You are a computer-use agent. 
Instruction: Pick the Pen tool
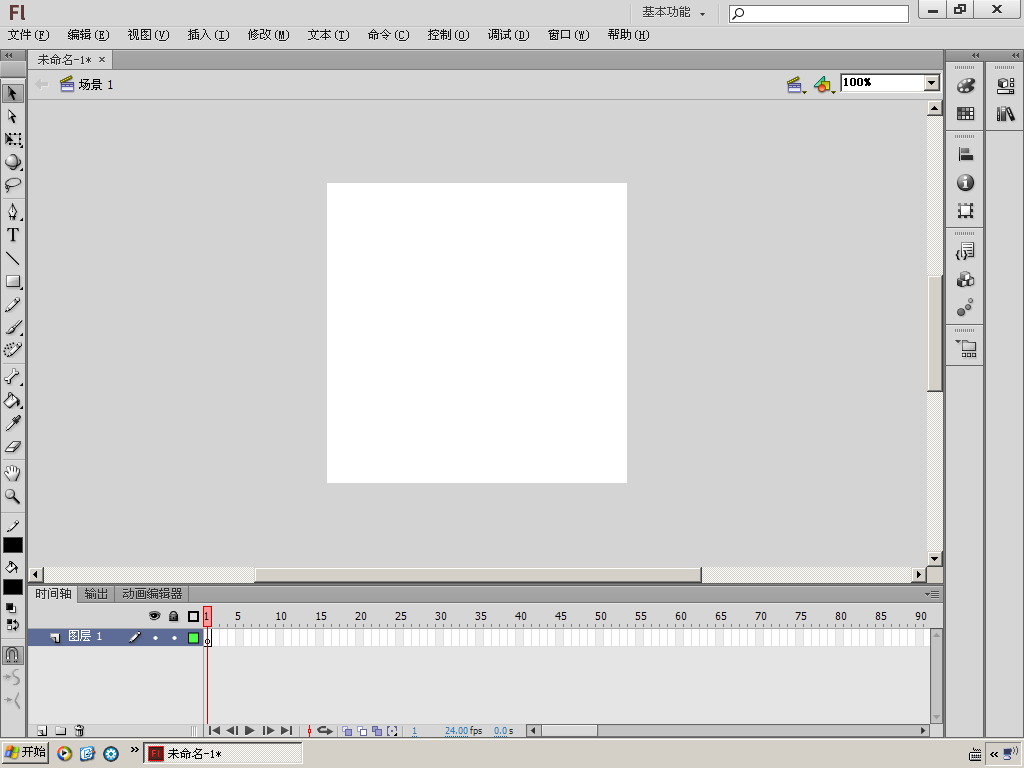pos(13,212)
